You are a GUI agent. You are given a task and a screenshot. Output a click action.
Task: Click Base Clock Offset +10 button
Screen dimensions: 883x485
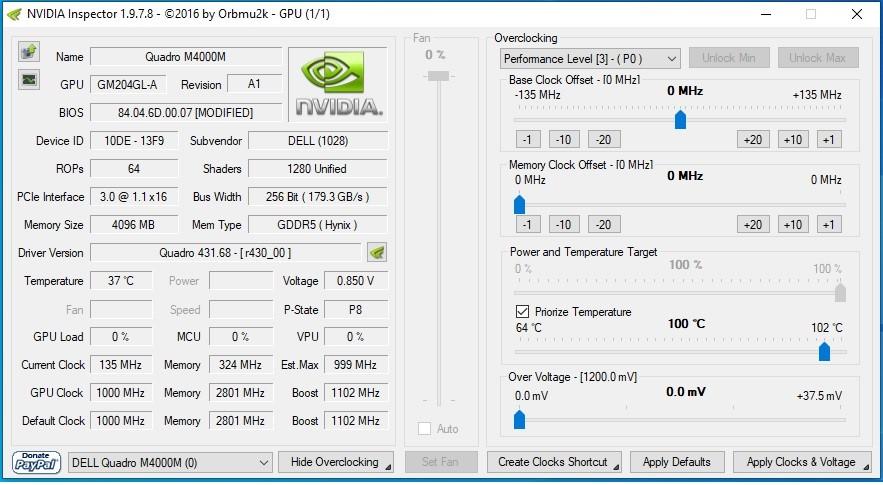[x=793, y=140]
